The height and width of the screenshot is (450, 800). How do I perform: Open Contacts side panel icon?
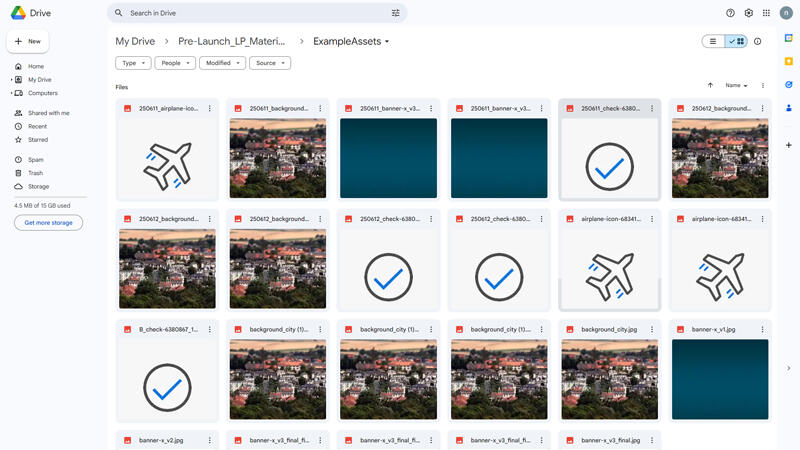[788, 108]
